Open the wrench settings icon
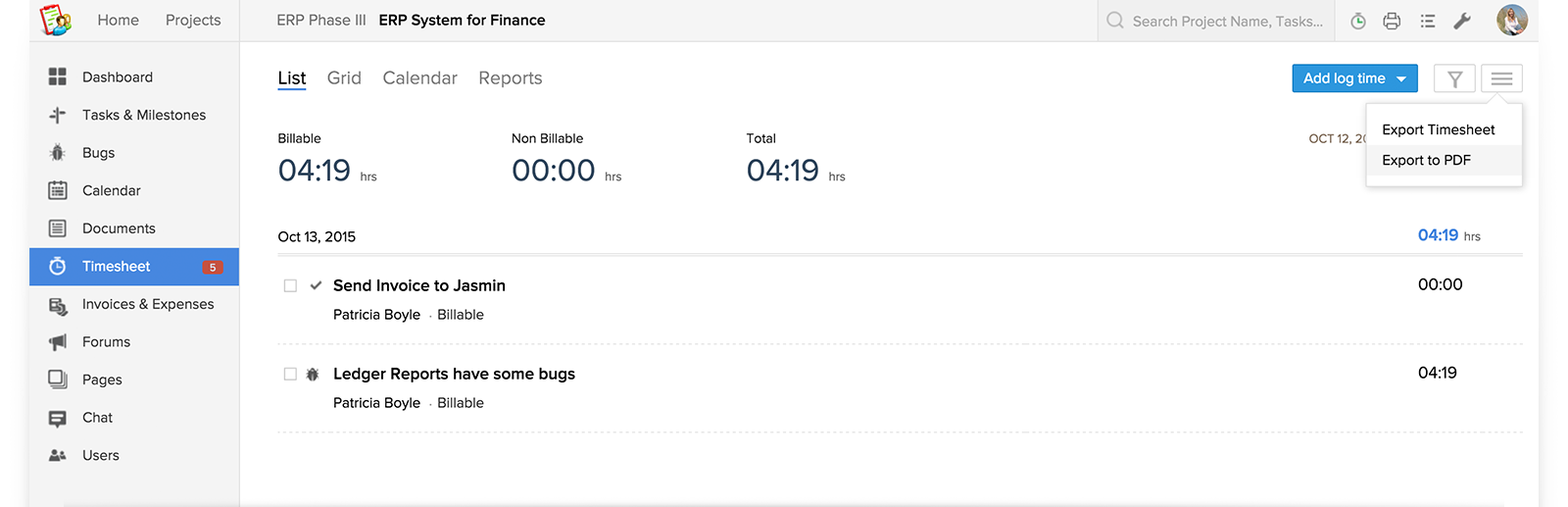The width and height of the screenshot is (1568, 507). coord(1462,21)
